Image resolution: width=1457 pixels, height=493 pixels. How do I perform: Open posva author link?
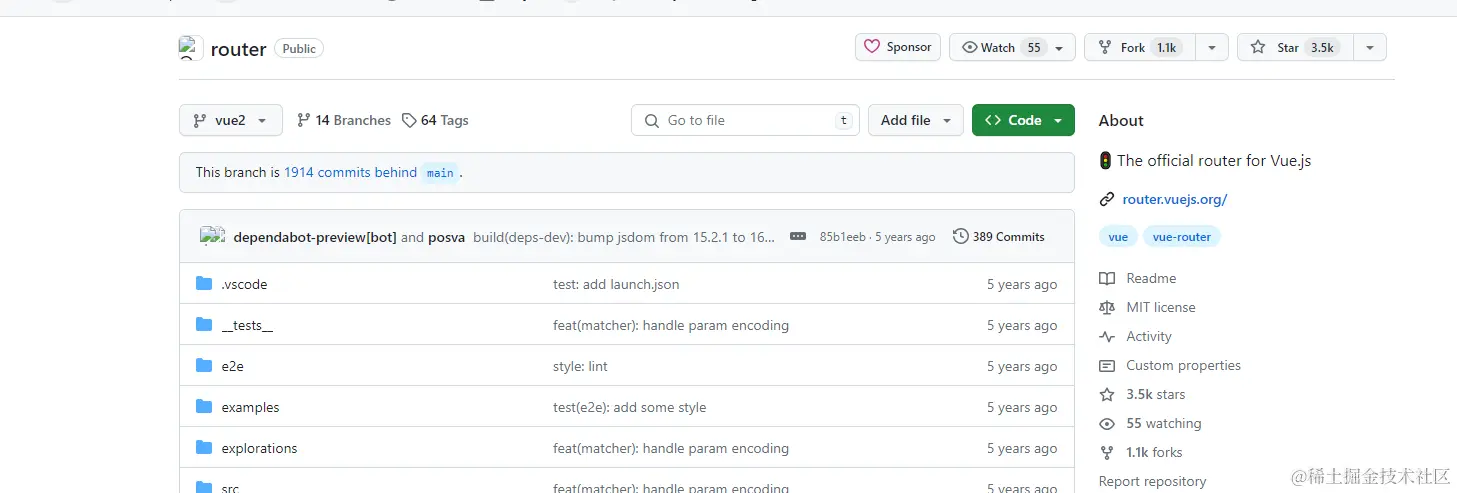(446, 237)
